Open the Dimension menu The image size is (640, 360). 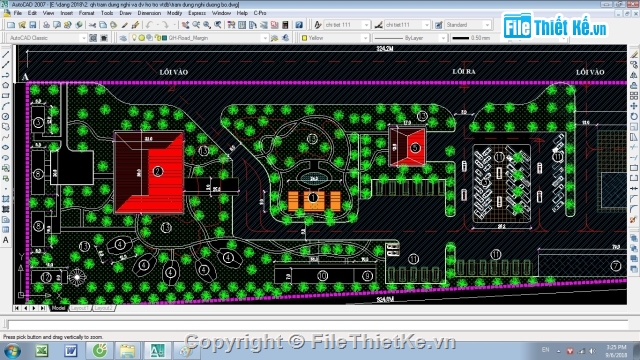pyautogui.click(x=149, y=13)
